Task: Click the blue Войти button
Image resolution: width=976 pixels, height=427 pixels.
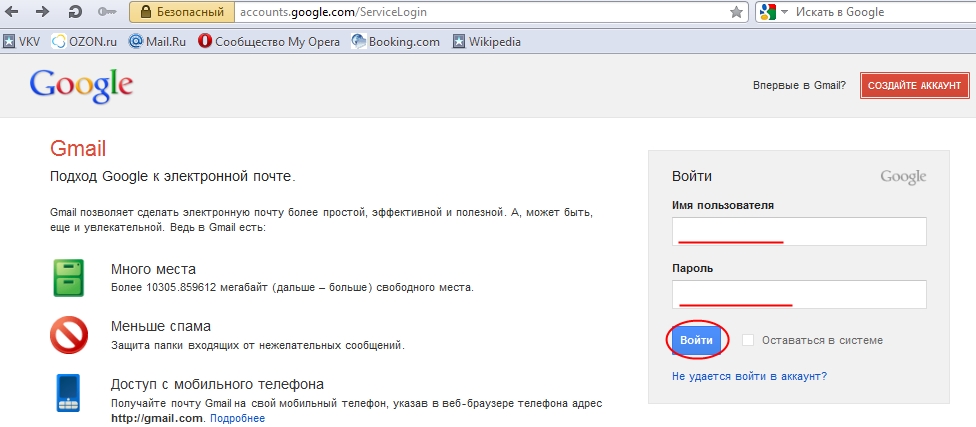Action: coord(697,340)
